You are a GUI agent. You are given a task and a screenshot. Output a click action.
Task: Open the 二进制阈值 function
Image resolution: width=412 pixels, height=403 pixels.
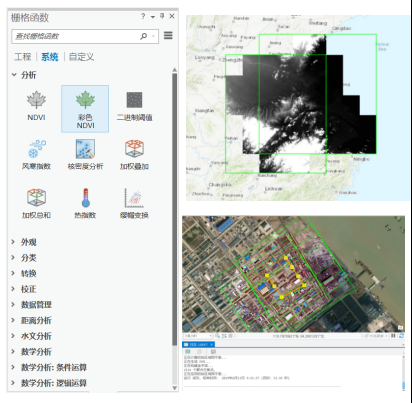point(134,106)
